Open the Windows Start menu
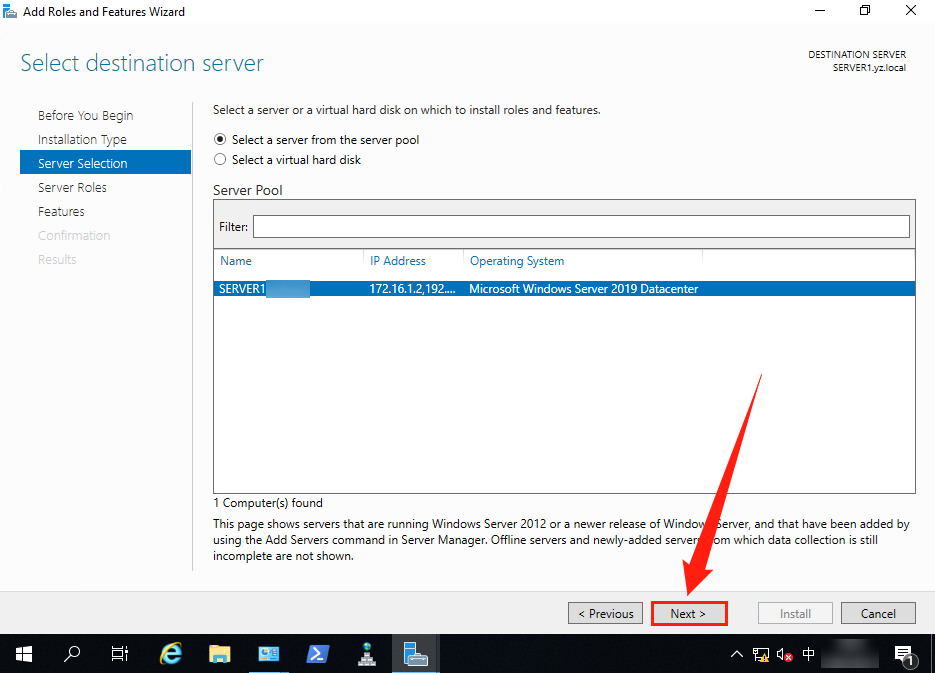935x673 pixels. [x=24, y=654]
